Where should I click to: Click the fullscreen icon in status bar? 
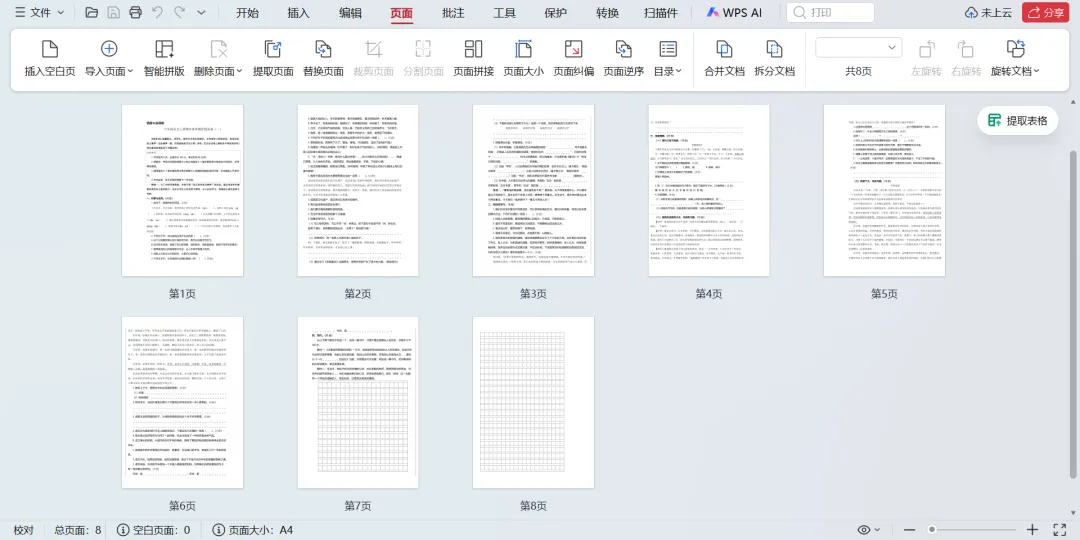(1061, 530)
